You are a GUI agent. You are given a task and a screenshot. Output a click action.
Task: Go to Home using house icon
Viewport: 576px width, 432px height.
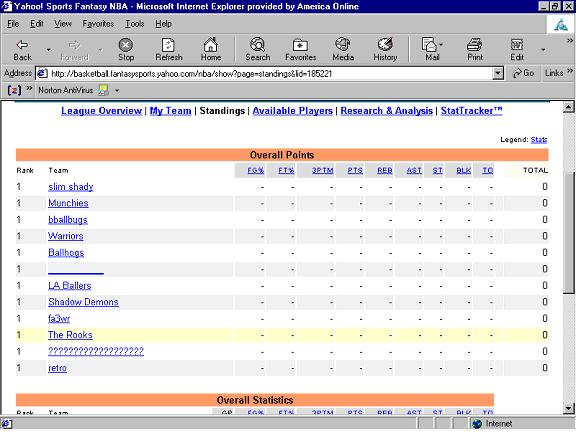coord(211,50)
